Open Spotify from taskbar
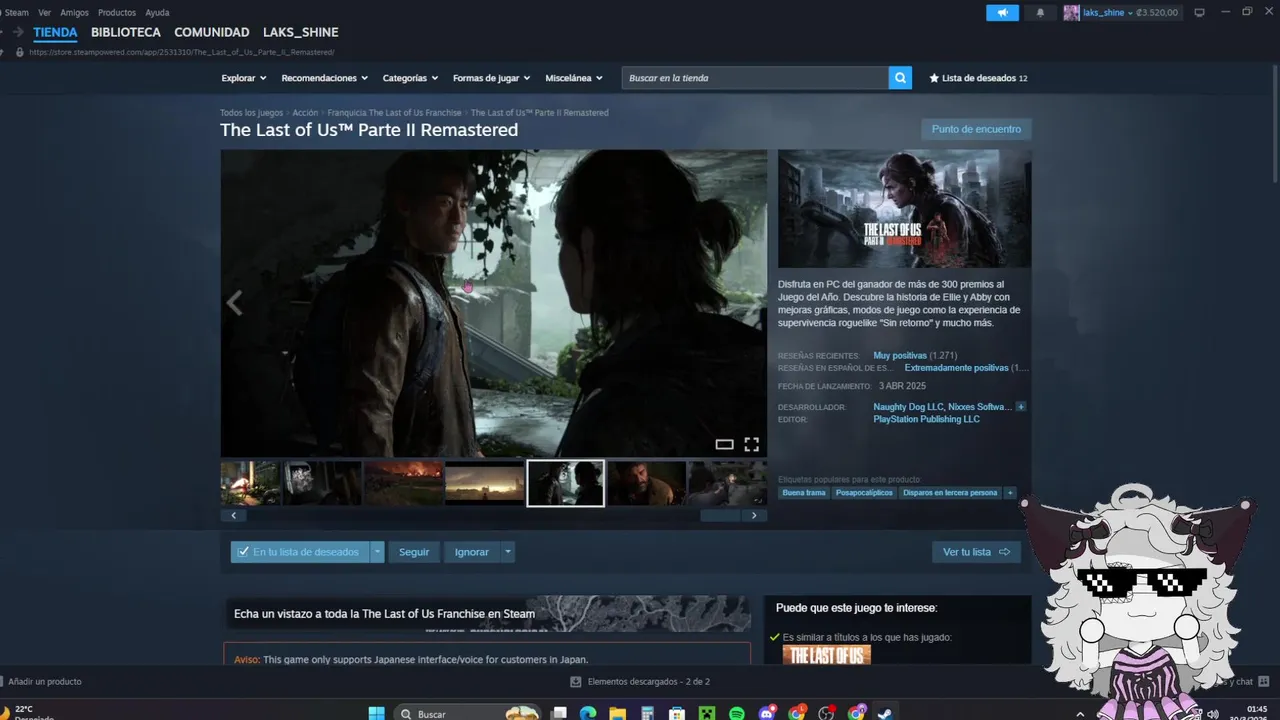The width and height of the screenshot is (1280, 720). (737, 713)
